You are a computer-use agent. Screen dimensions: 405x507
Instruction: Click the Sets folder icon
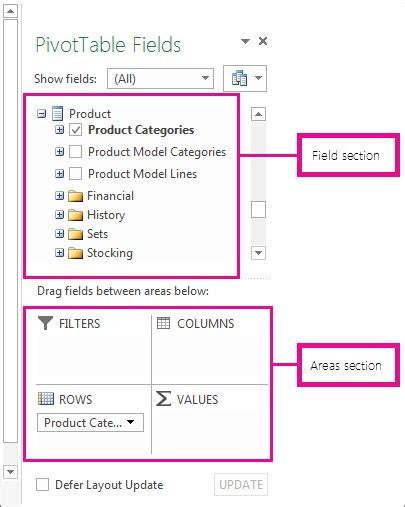(x=75, y=234)
